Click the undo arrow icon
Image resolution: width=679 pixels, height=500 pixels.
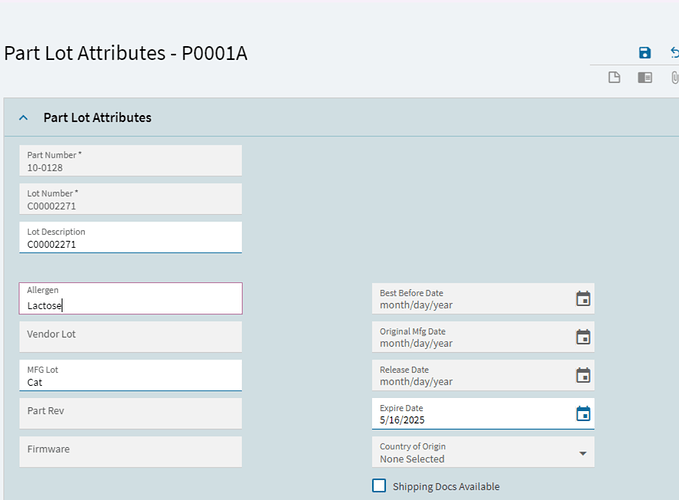pos(675,53)
